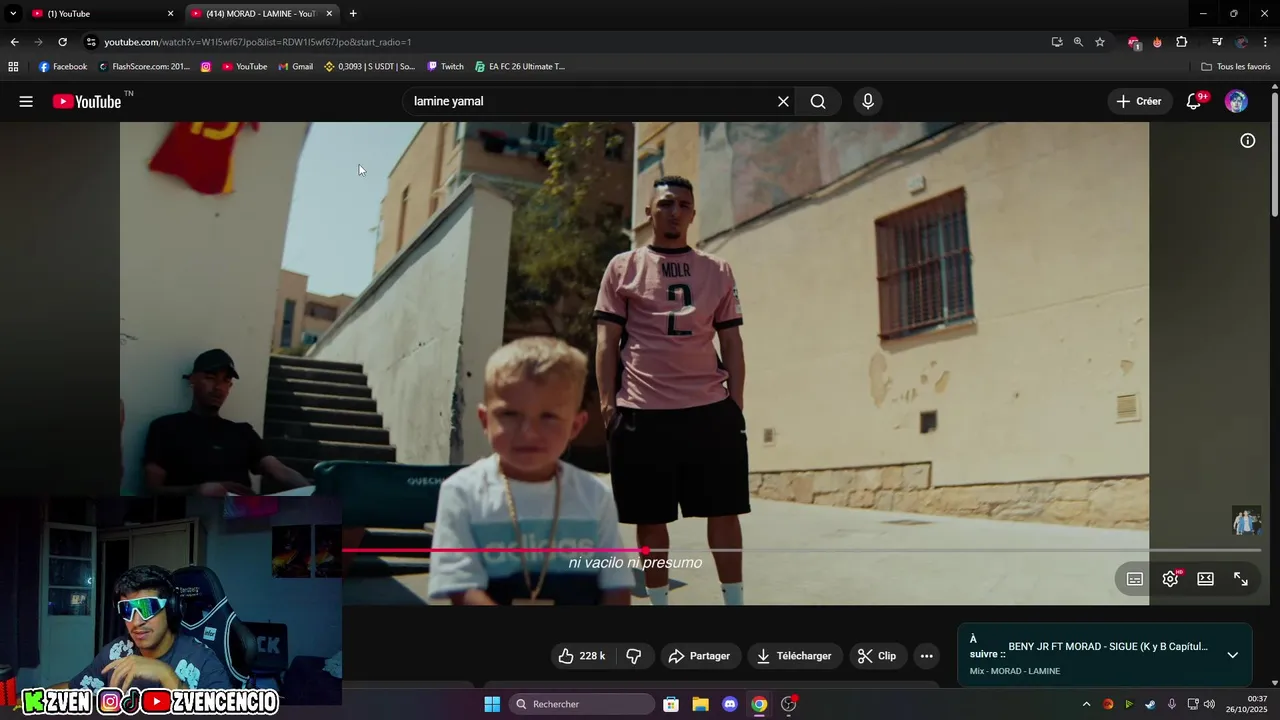Screen dimensions: 1280x720
Task: Open the Créer button
Action: pos(1140,101)
